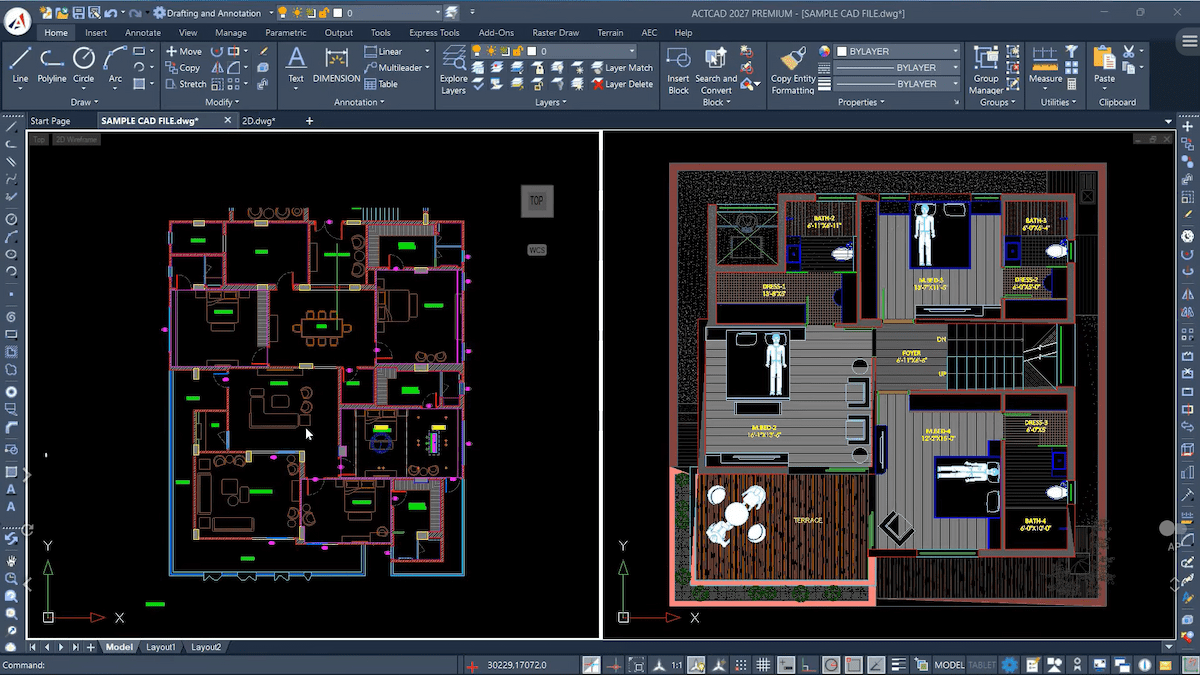Select the Line drawing tool
Screen dimensions: 1200x675
point(20,65)
